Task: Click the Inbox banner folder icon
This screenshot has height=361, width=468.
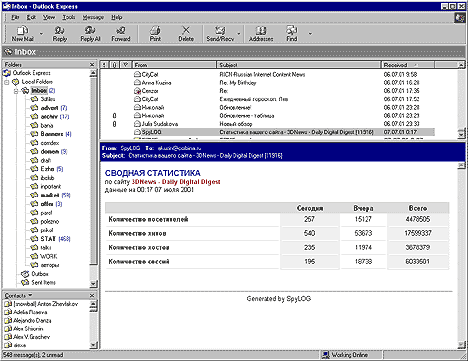Action: 9,52
